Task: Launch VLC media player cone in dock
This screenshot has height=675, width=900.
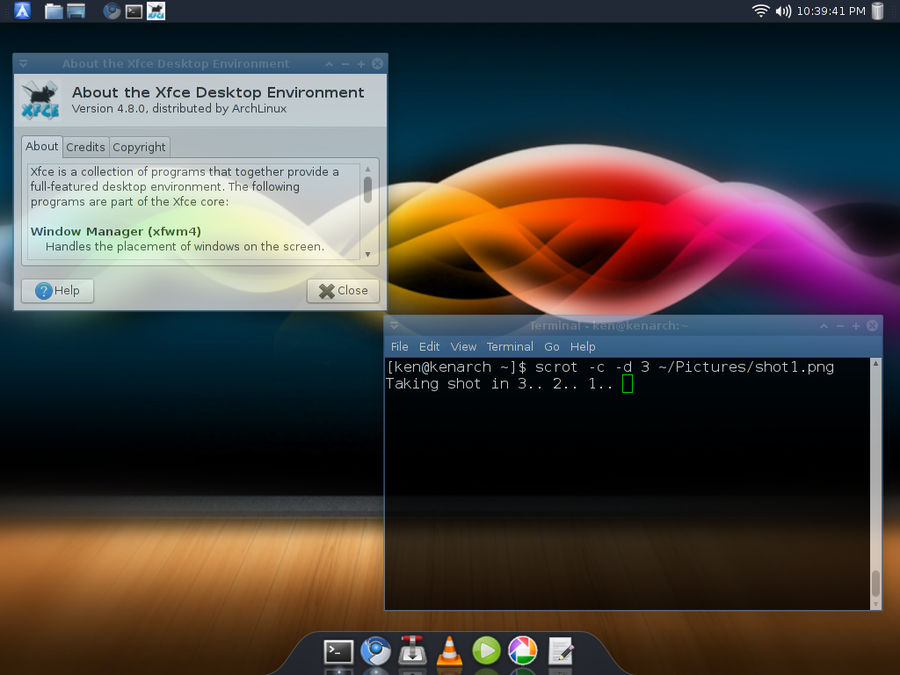Action: (x=449, y=651)
